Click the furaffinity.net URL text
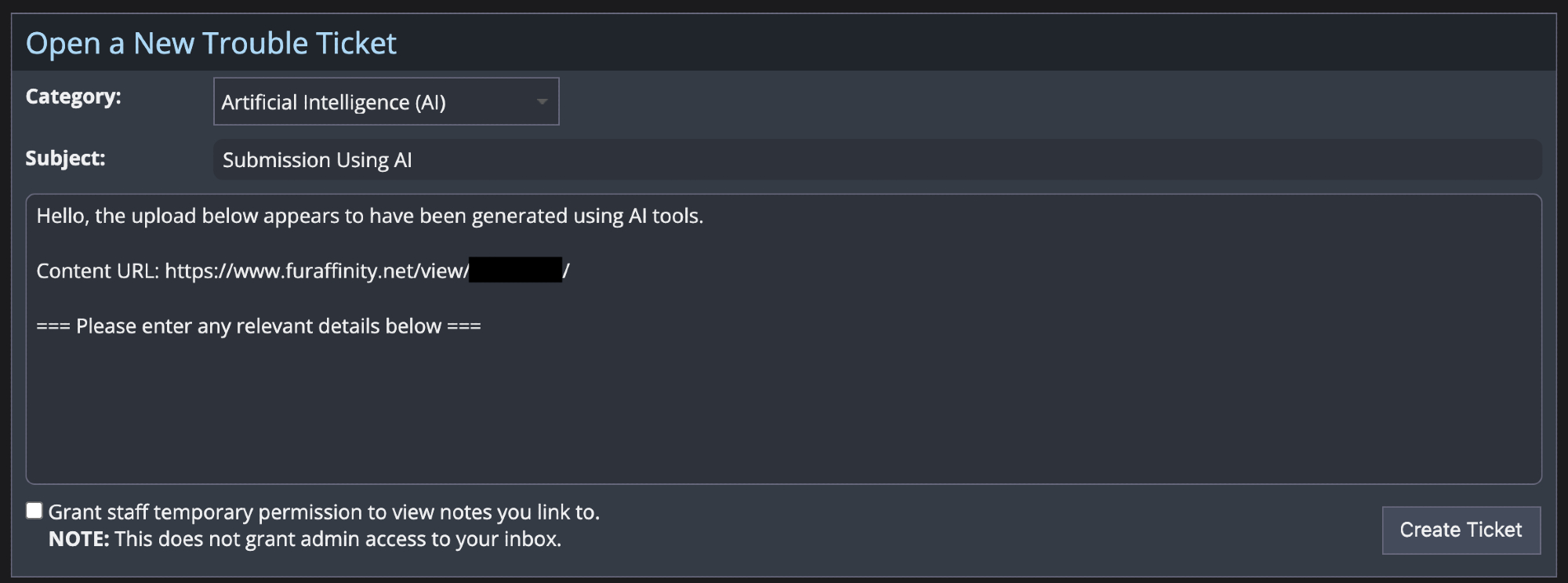 316,271
